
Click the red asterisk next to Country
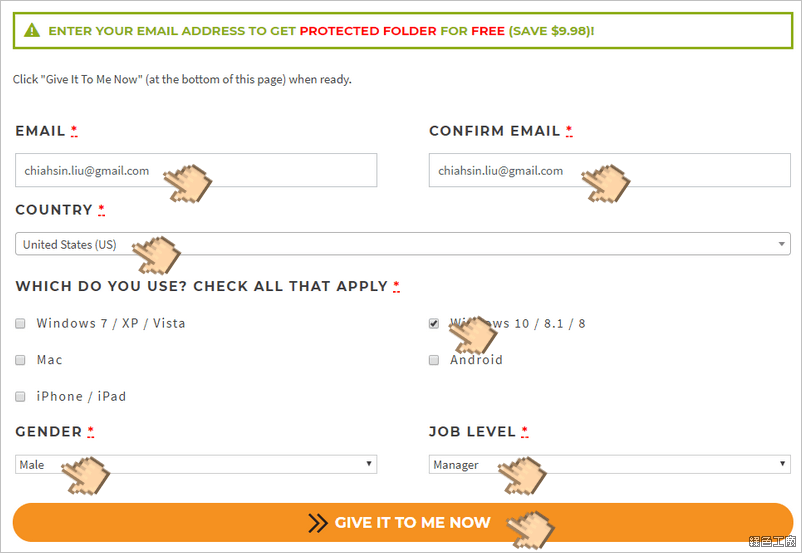pos(101,210)
